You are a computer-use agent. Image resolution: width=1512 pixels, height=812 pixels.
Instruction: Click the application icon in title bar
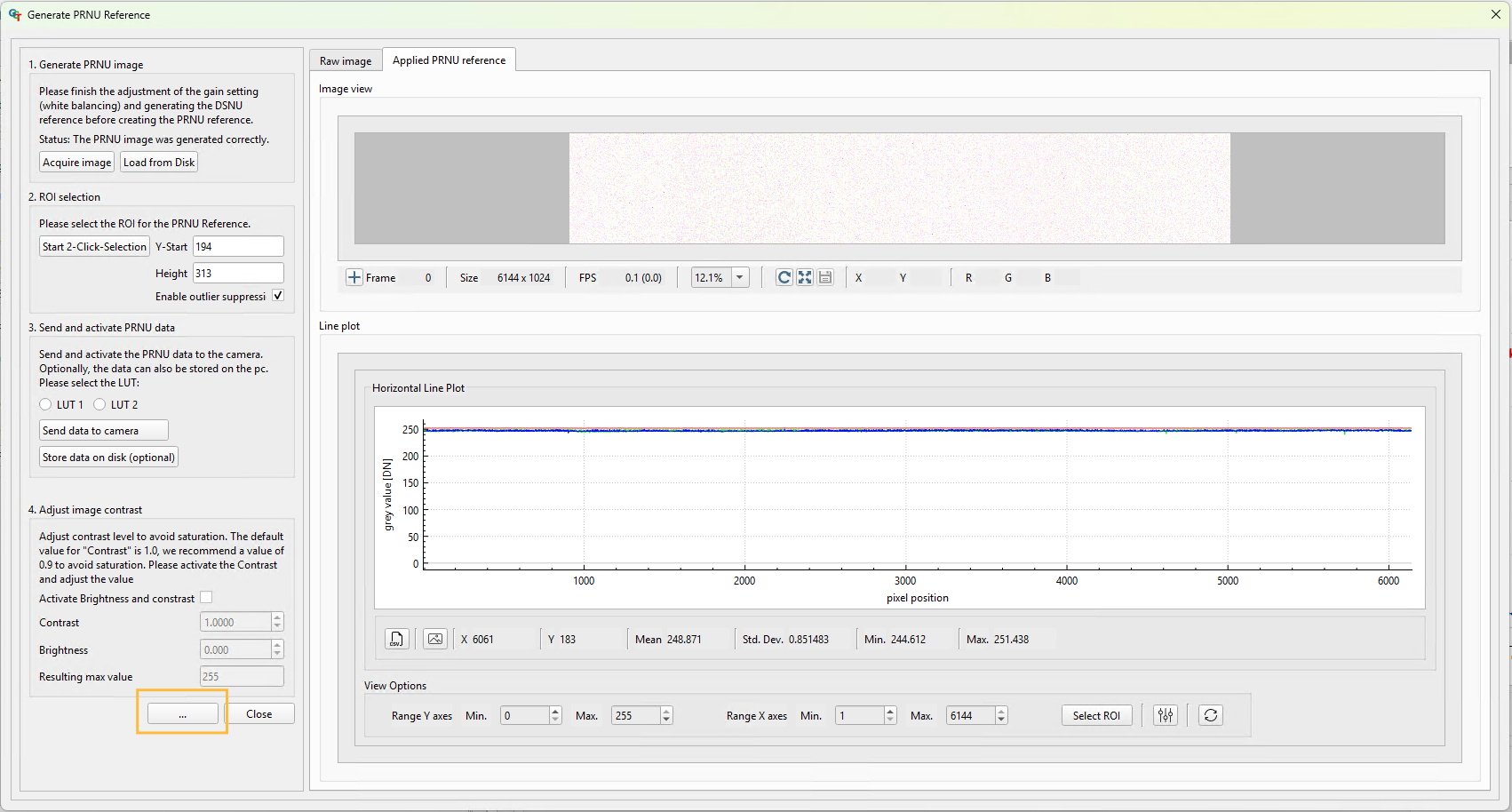coord(15,14)
